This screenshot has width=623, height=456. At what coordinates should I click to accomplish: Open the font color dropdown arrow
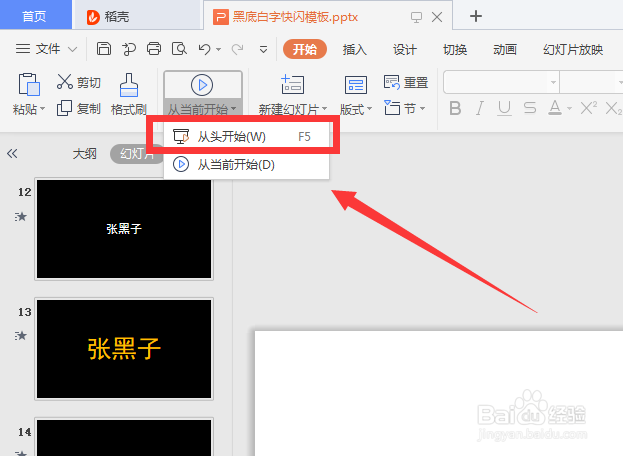tap(569, 108)
